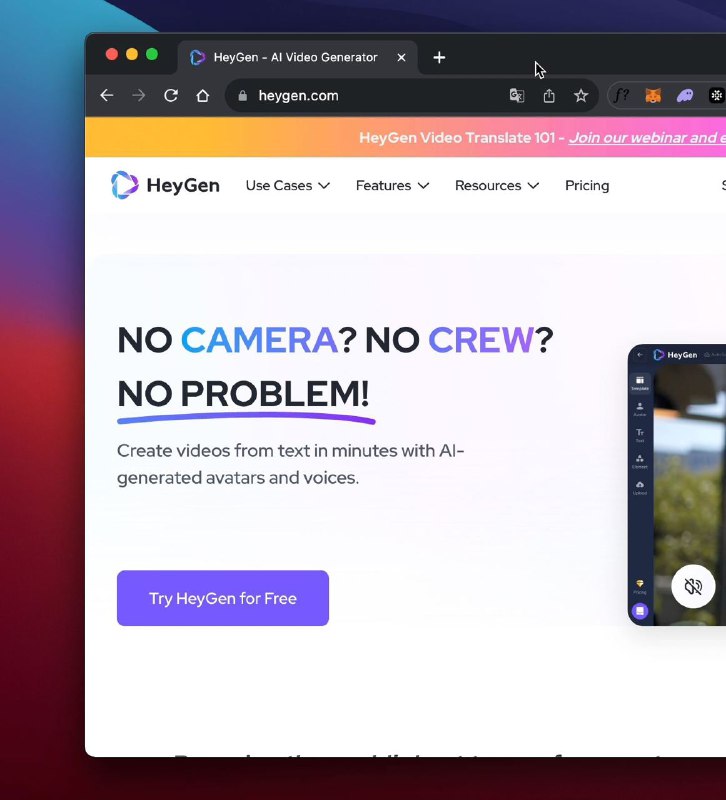The width and height of the screenshot is (726, 800).
Task: Click the green fullscreen window button
Action: [152, 54]
